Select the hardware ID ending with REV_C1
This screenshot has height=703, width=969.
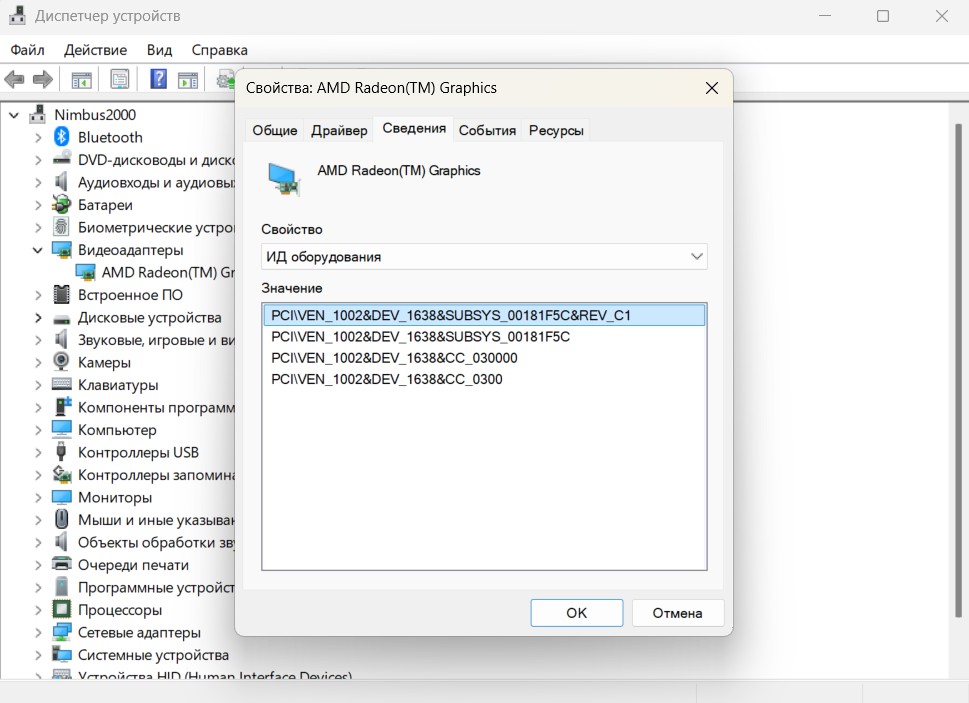484,315
